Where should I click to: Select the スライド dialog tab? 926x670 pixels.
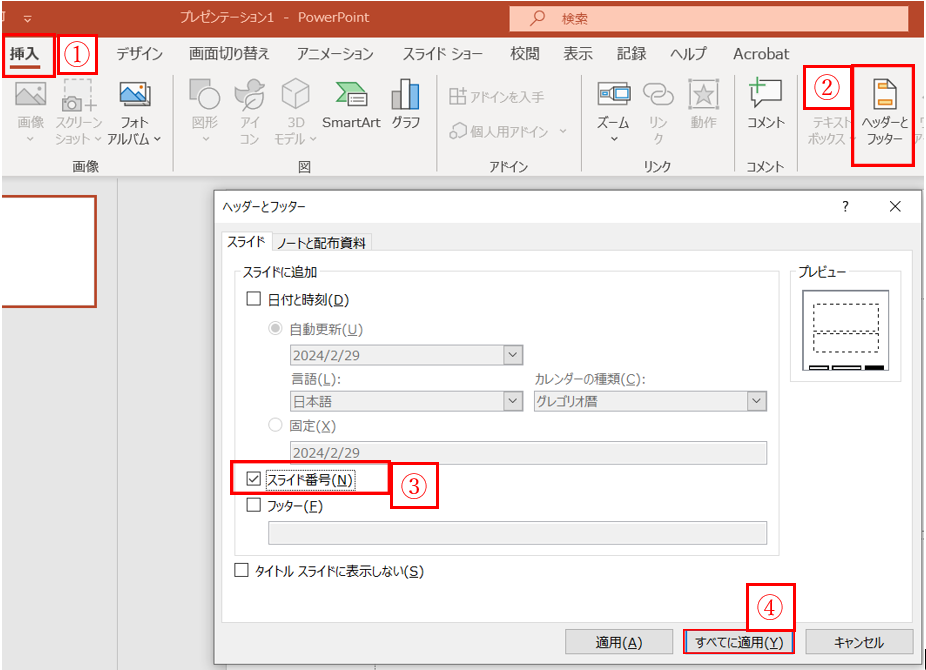246,241
